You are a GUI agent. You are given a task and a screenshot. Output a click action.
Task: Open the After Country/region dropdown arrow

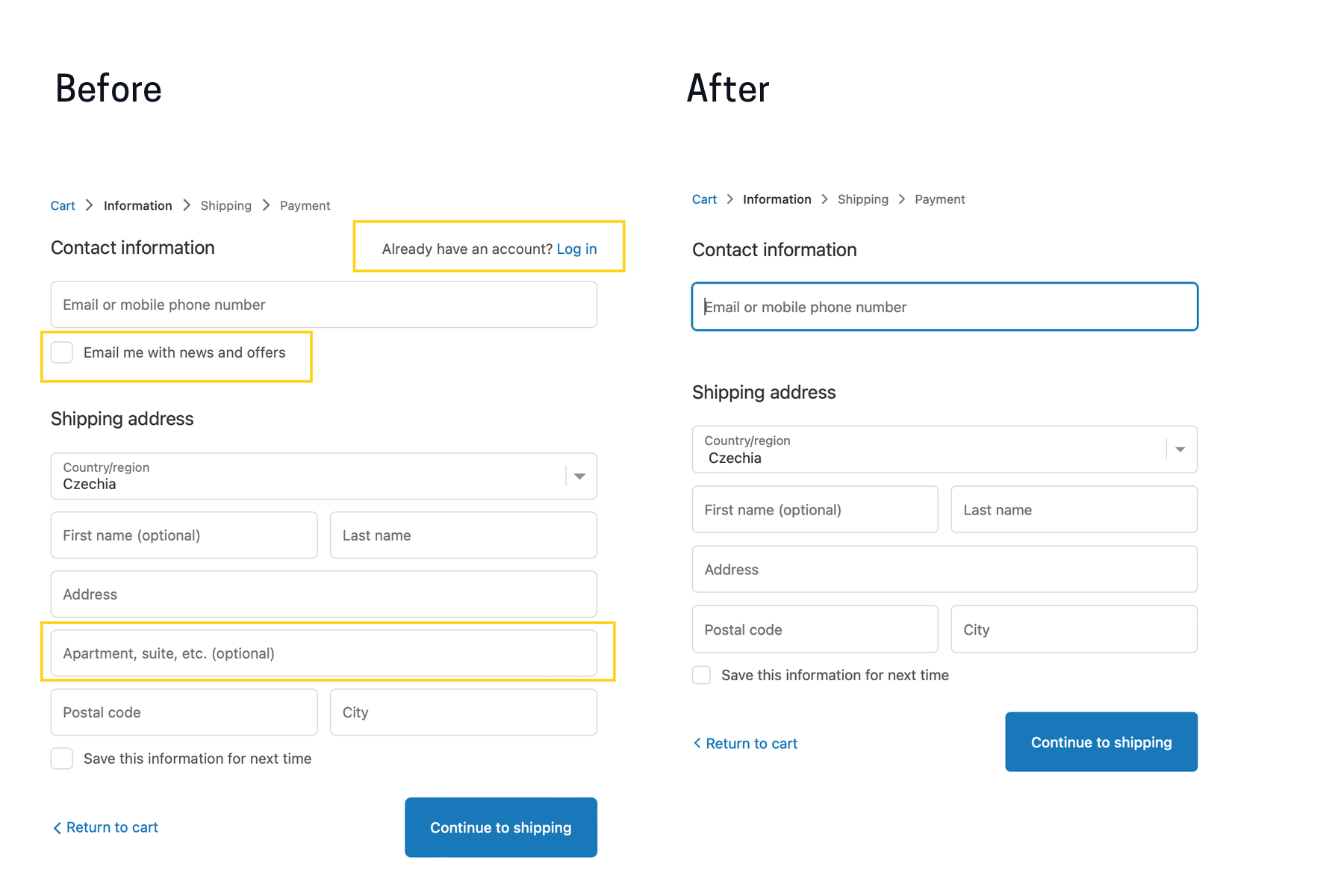pos(1180,449)
